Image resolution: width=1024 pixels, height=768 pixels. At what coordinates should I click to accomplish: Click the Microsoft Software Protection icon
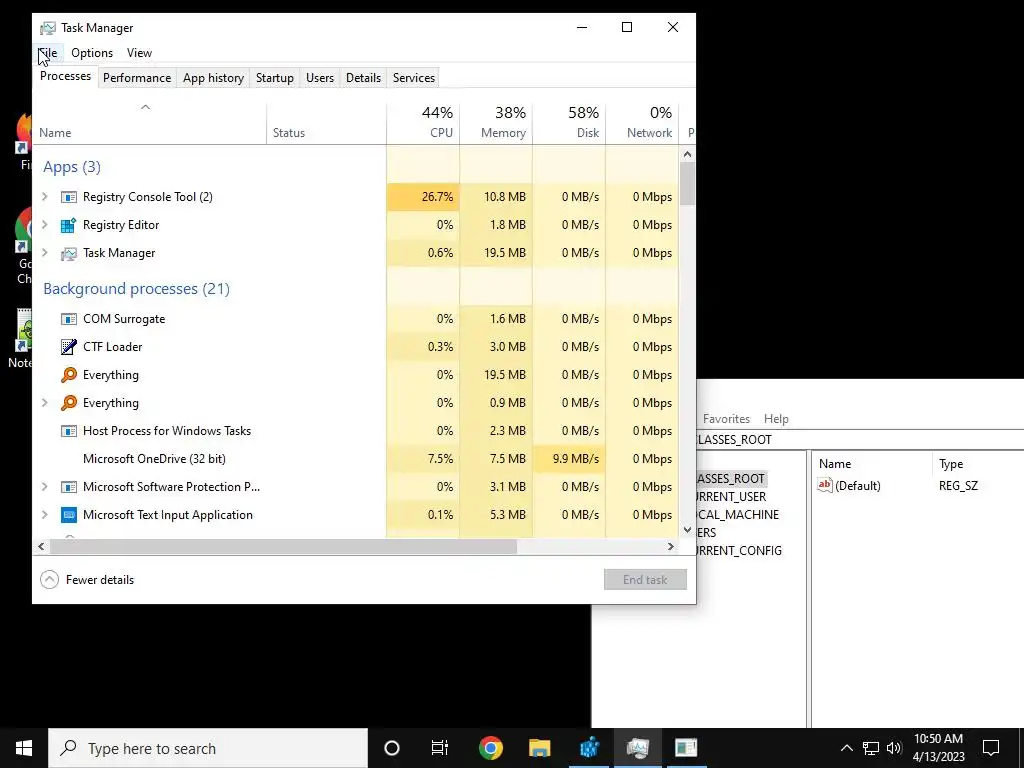coord(69,487)
